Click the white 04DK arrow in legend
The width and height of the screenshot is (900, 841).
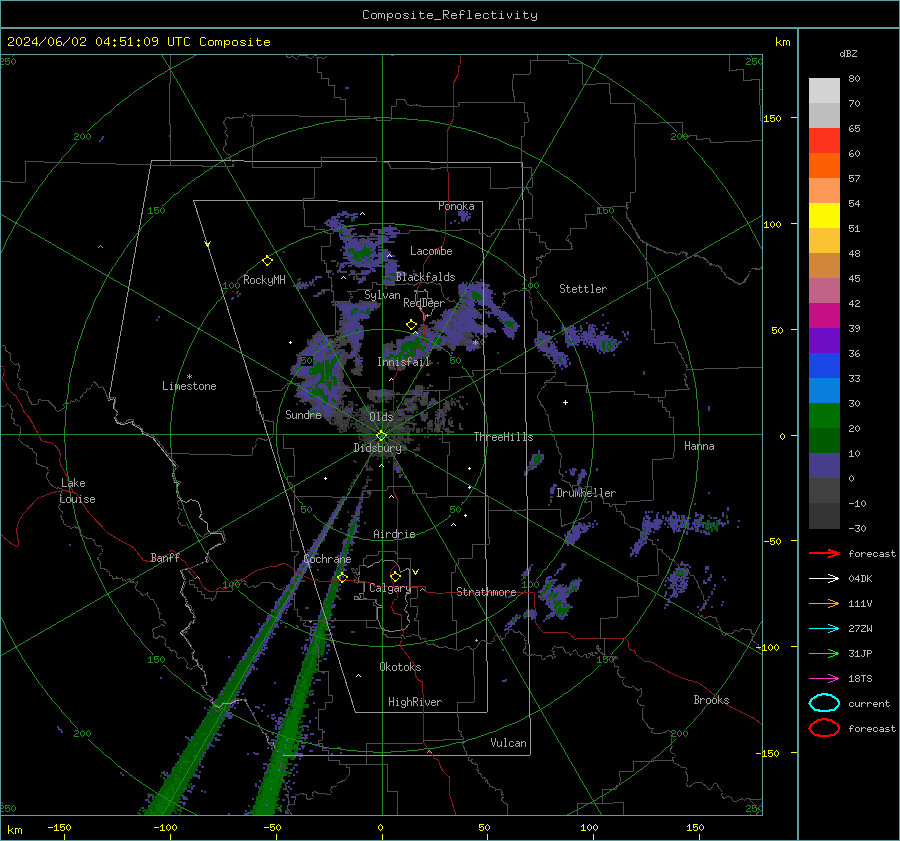tap(824, 578)
